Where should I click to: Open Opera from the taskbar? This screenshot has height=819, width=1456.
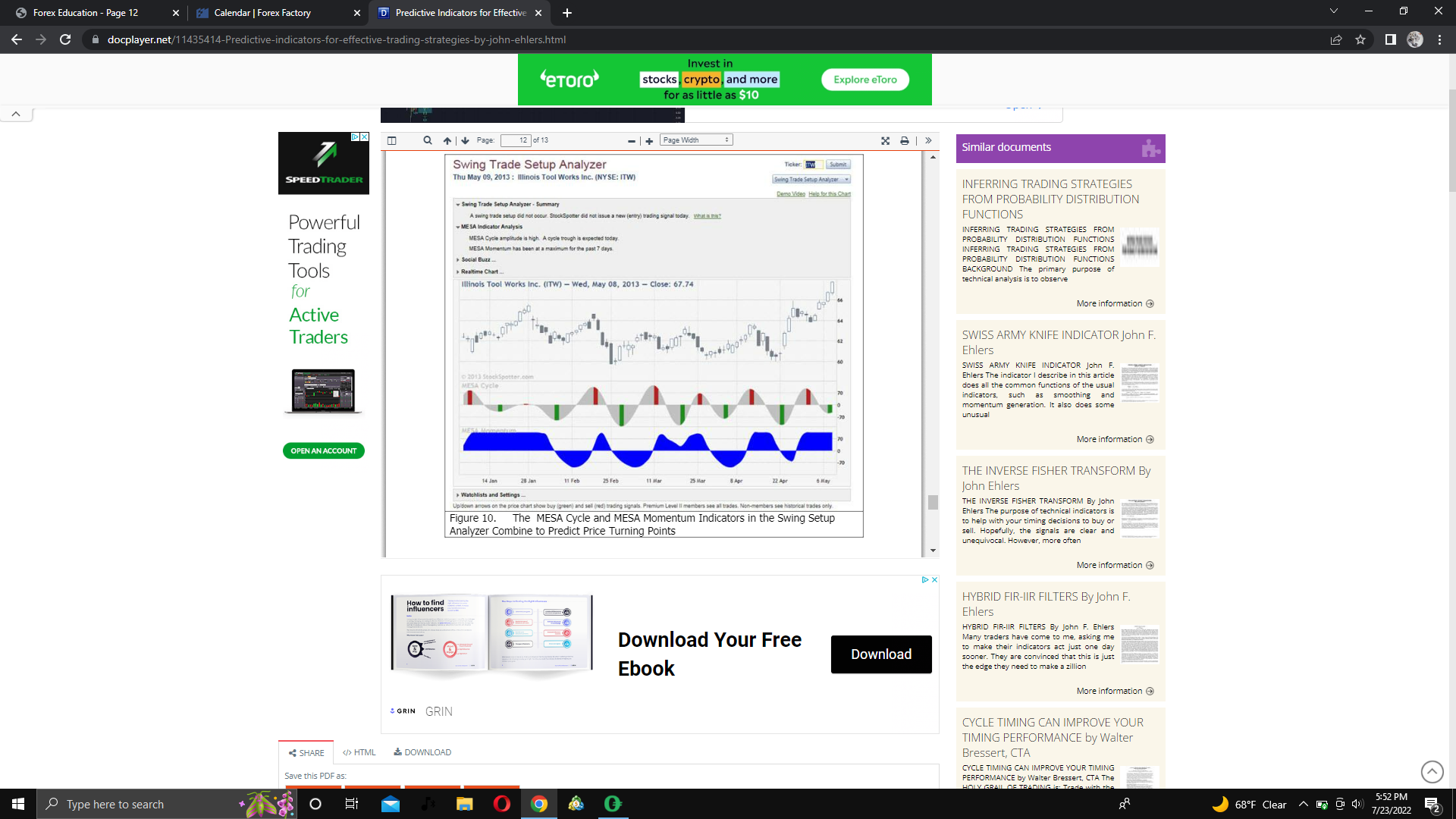(502, 804)
